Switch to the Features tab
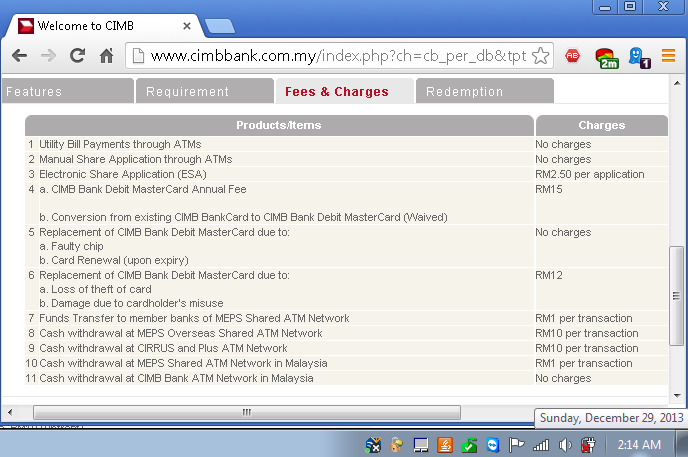Screen dimensions: 688x457 [68, 91]
